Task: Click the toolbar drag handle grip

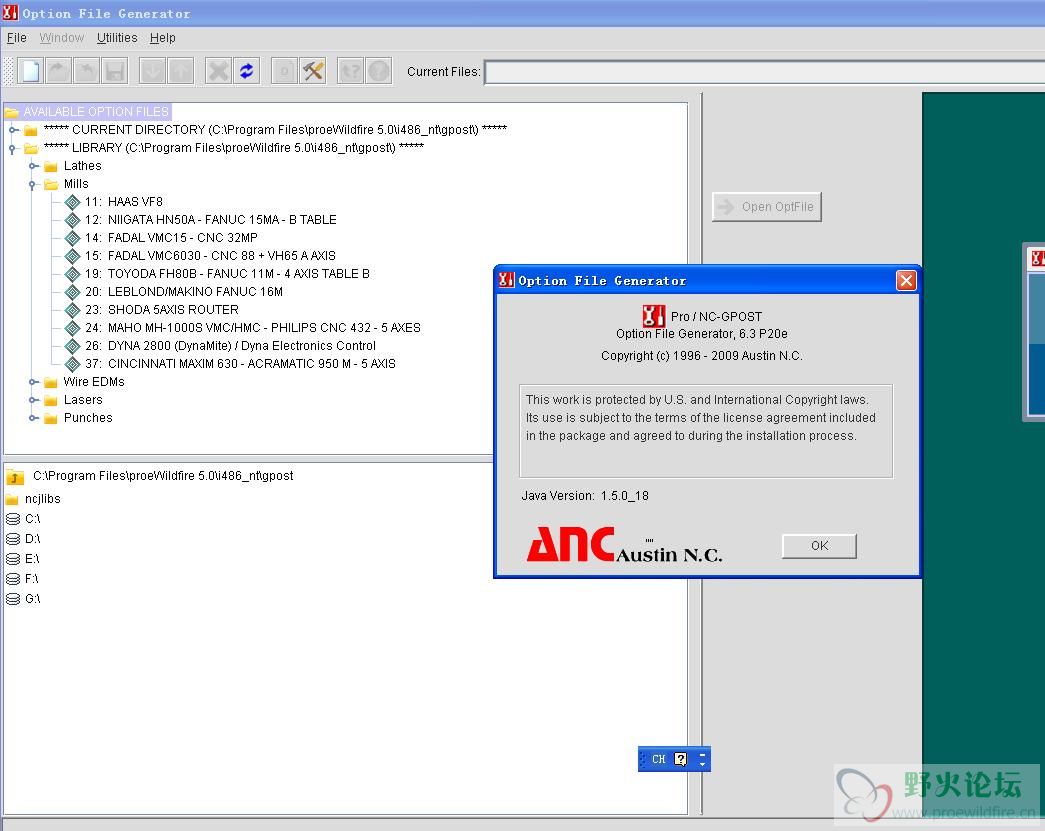Action: [x=8, y=71]
